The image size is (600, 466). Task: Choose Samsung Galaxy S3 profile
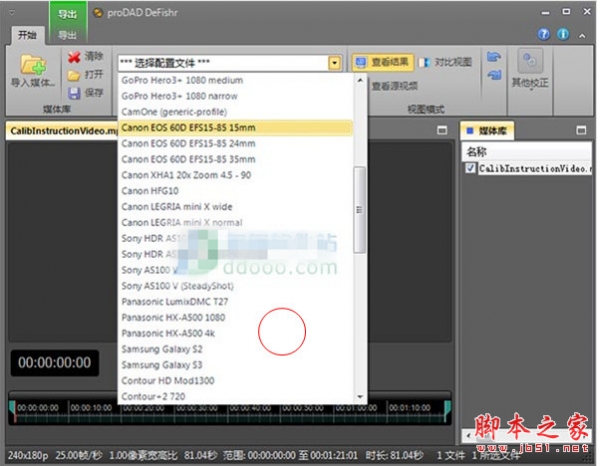click(x=235, y=365)
